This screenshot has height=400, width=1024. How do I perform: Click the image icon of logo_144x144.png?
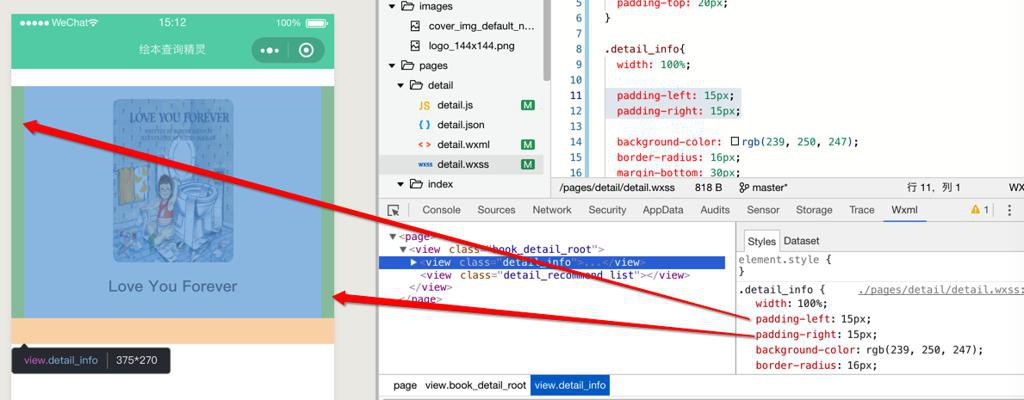tap(415, 46)
